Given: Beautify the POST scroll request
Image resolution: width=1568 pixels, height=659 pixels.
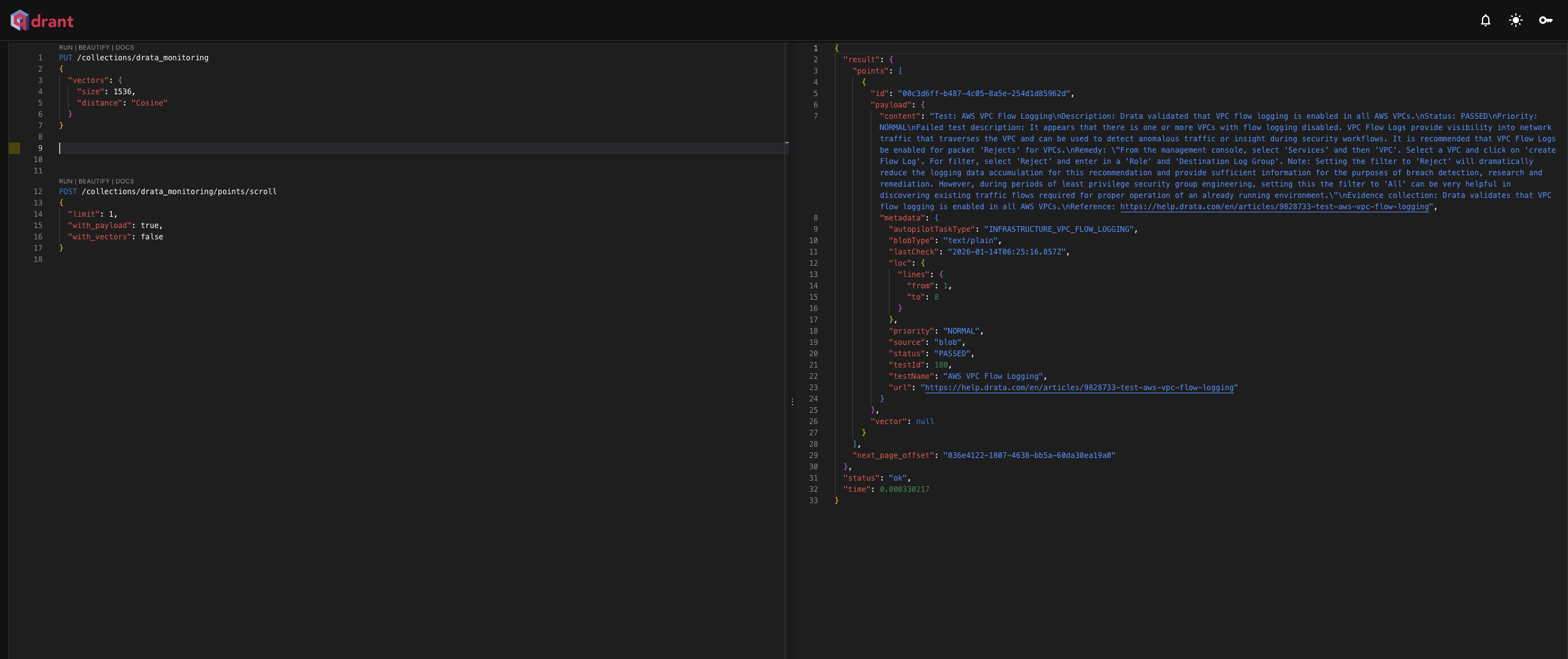Looking at the screenshot, I should (x=94, y=182).
